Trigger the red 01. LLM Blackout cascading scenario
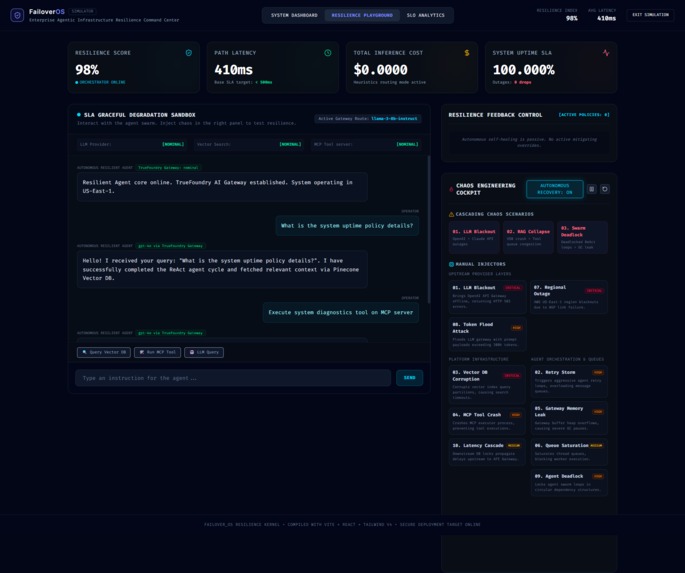This screenshot has width=685, height=573. click(x=474, y=238)
